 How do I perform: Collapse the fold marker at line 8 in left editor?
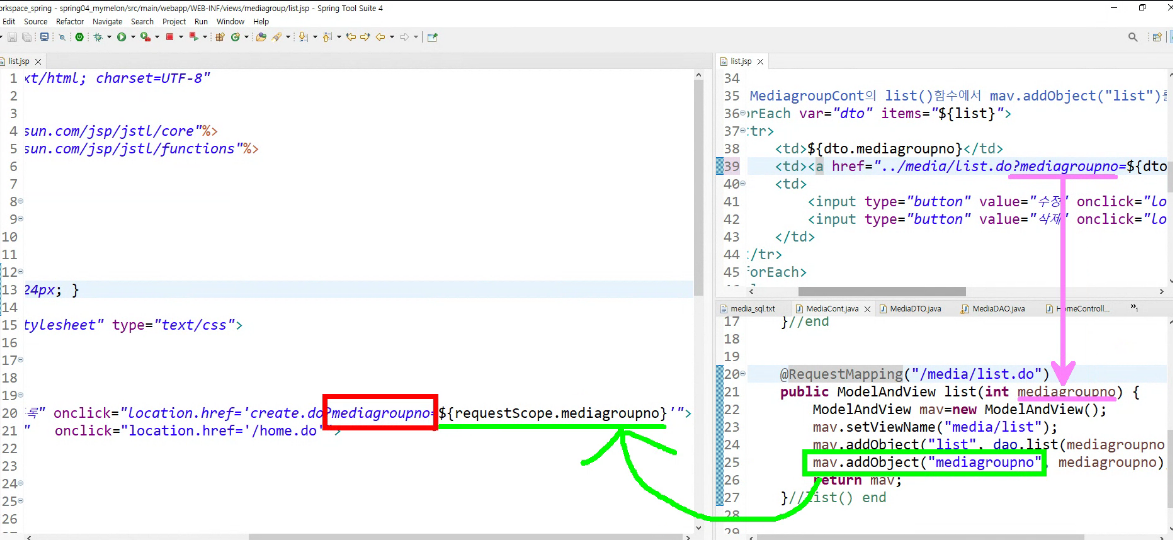(x=20, y=201)
